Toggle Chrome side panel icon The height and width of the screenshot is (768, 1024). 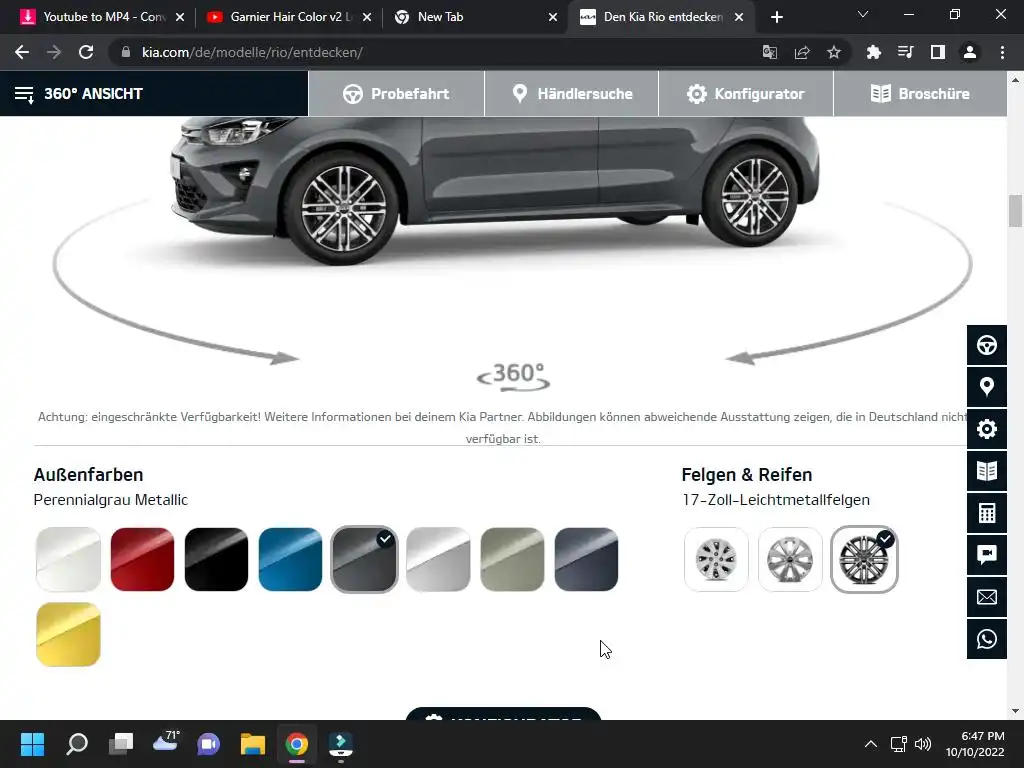click(938, 52)
